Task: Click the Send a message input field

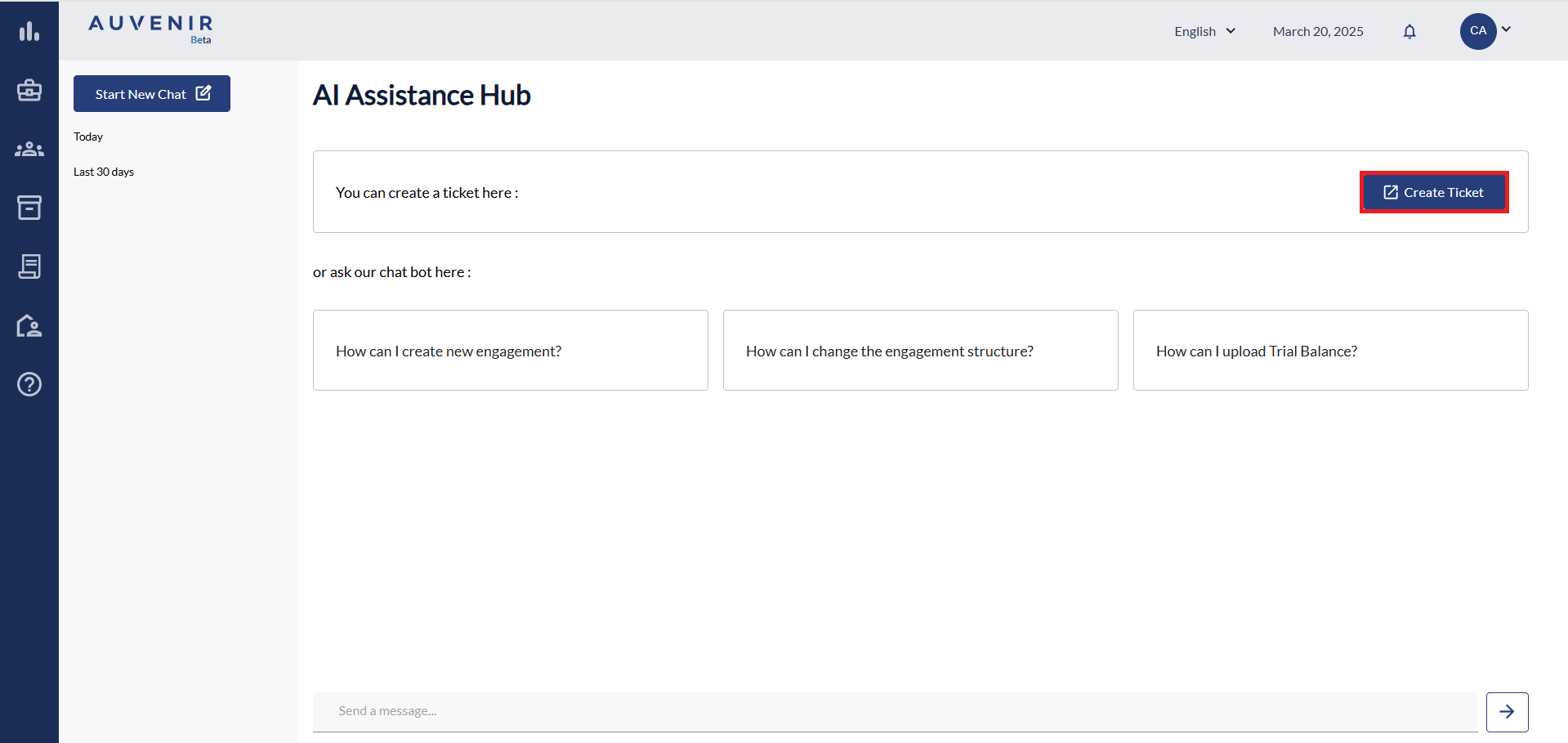Action: 895,711
